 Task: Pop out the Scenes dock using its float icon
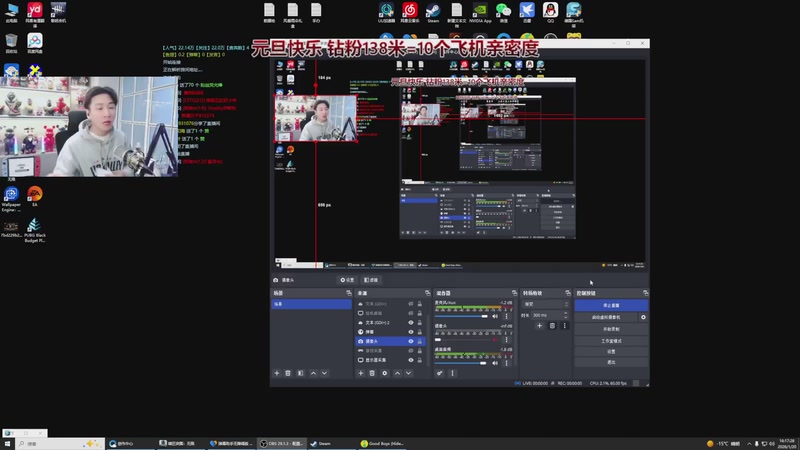pos(349,293)
